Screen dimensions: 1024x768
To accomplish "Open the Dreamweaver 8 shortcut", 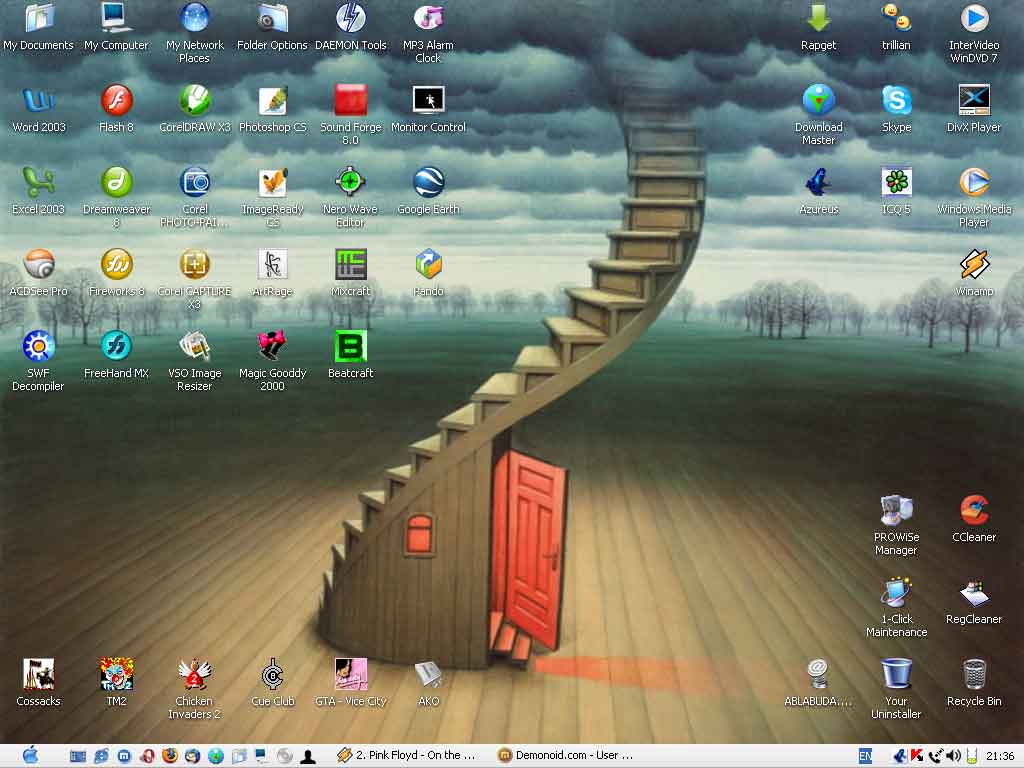I will coord(116,182).
